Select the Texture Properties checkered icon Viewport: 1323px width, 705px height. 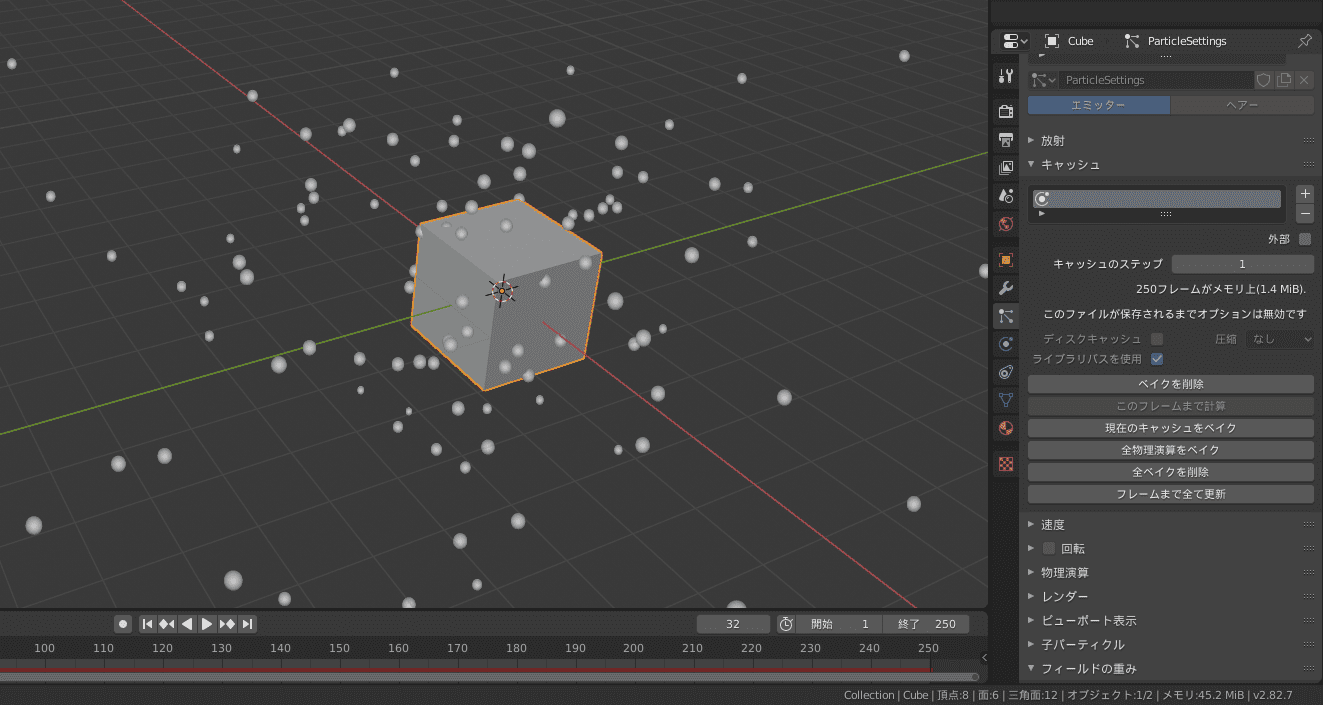tap(1005, 463)
